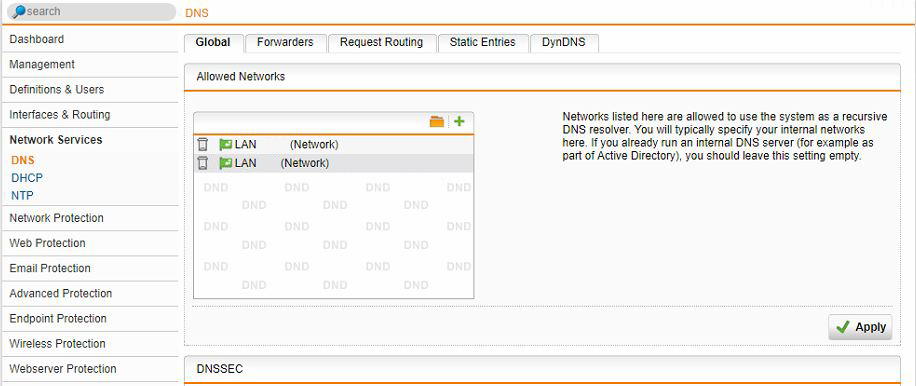Screen dimensions: 916x386
Task: Click the green network icon in gray-highlighted LAN row
Action: (x=225, y=164)
